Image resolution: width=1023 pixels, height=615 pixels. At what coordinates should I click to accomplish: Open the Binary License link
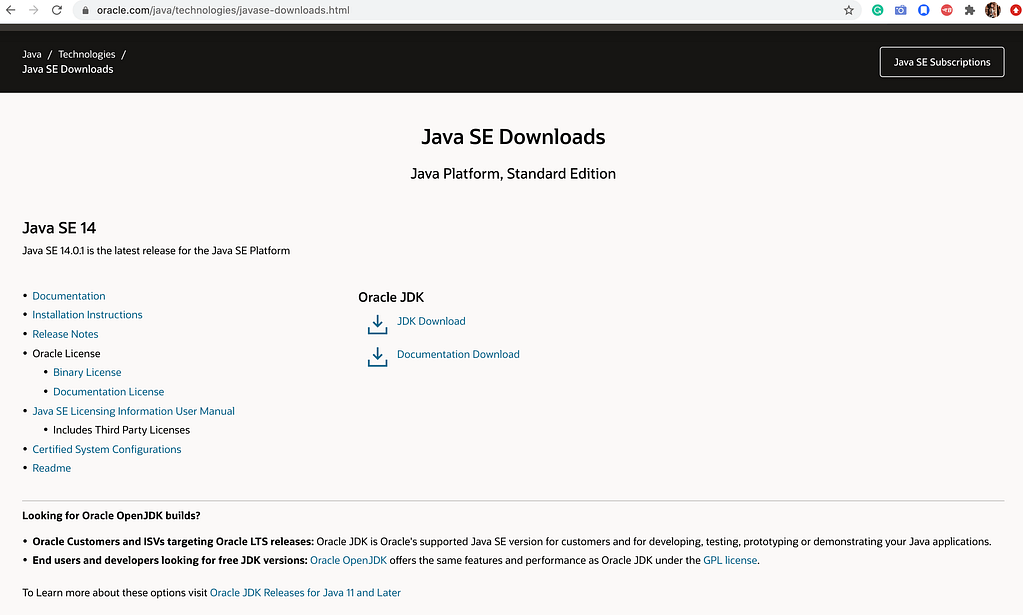pos(87,372)
